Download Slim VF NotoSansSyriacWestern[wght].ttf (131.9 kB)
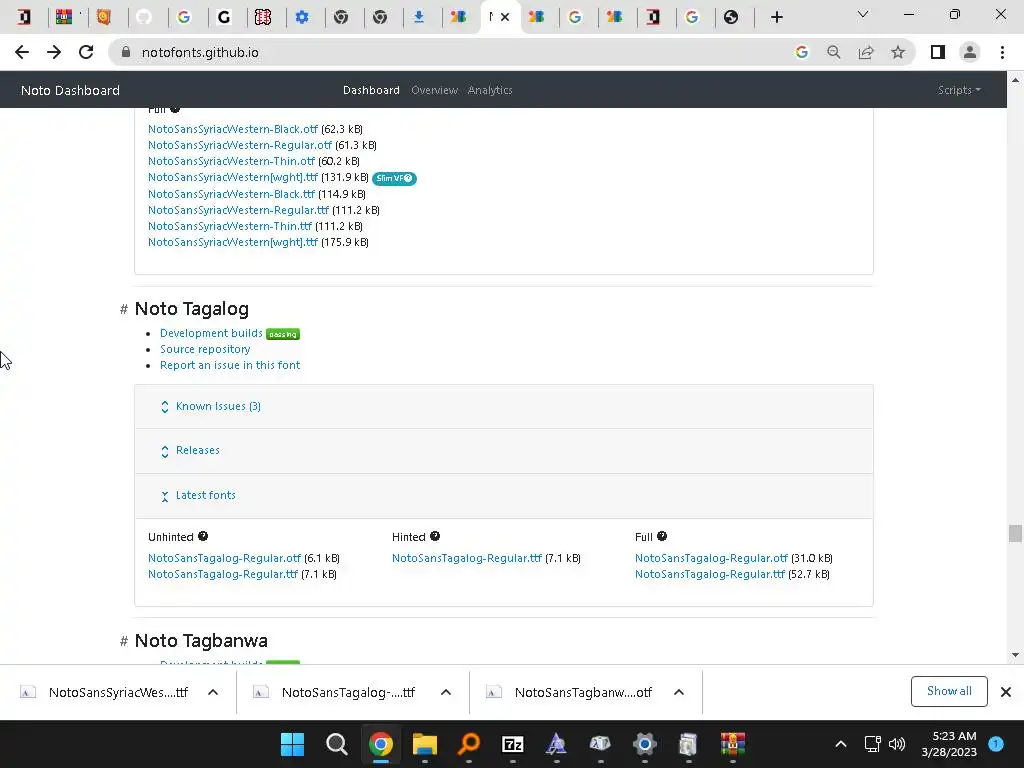1024x768 pixels. (232, 178)
